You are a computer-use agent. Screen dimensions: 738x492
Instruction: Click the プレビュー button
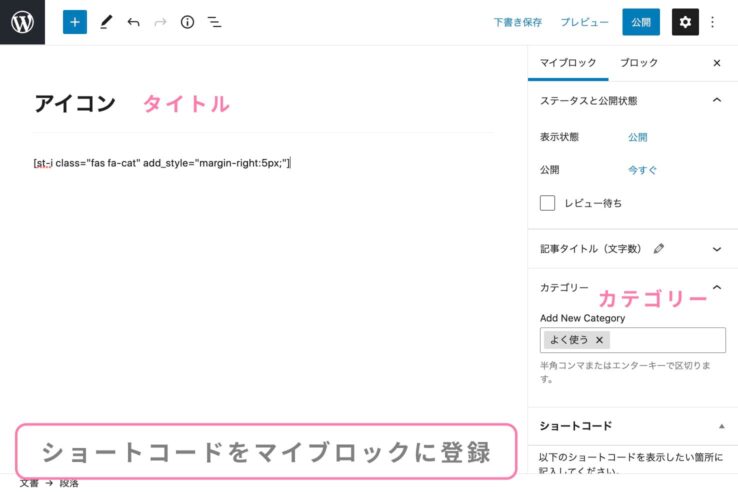point(584,22)
